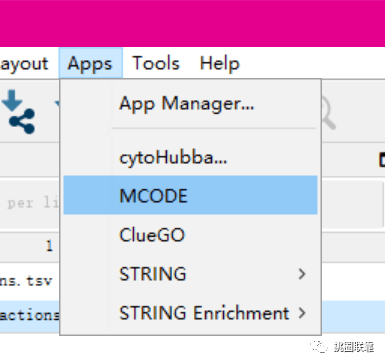Open the arrow beside the import network icon
Screen dimensions: 385x364
click(57, 105)
